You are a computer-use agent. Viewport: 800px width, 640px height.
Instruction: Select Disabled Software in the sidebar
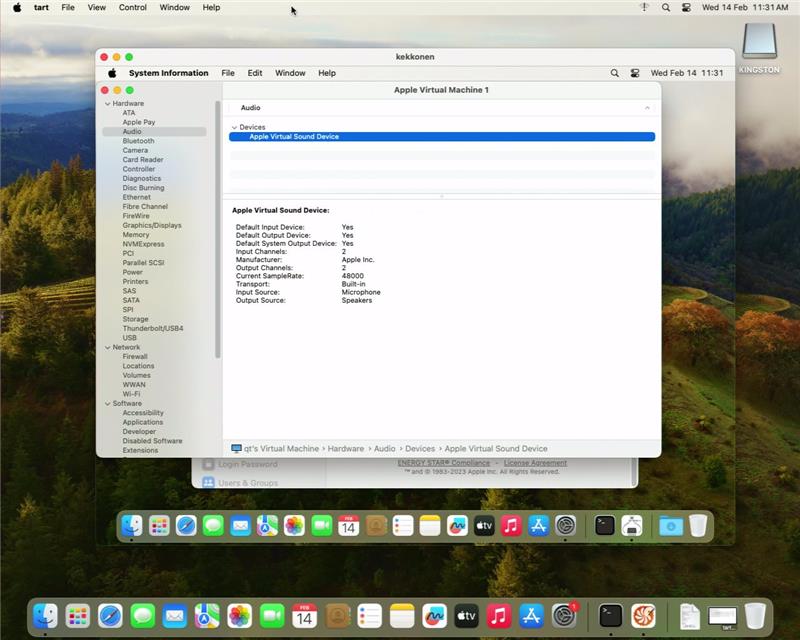[152, 441]
